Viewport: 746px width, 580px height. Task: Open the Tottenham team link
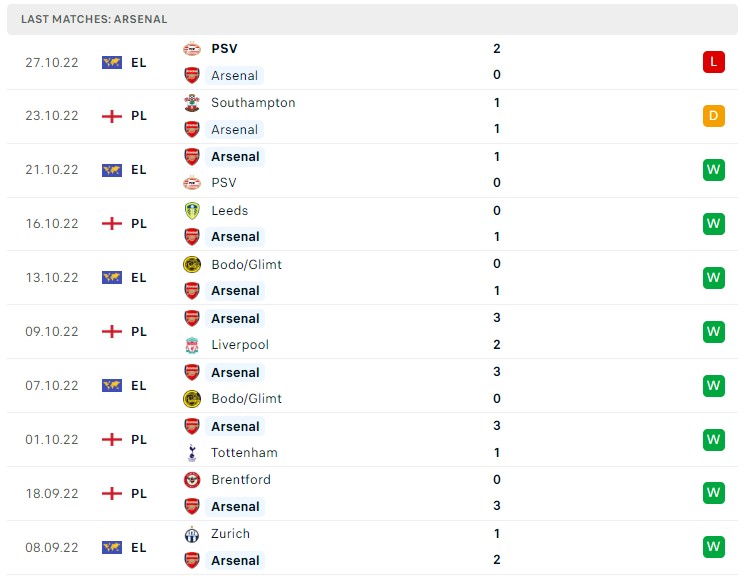click(x=244, y=453)
